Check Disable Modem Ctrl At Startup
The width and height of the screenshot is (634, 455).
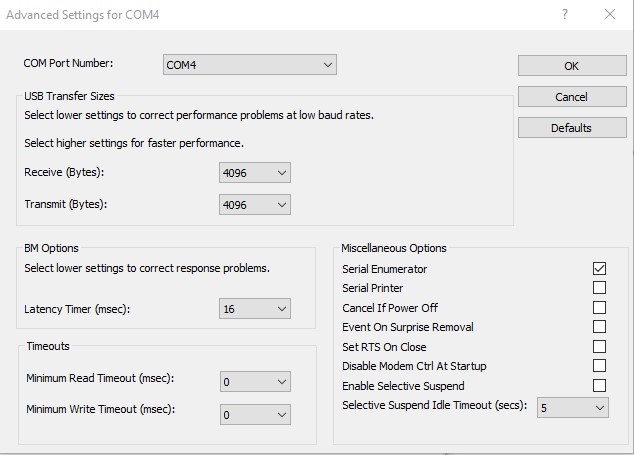(600, 366)
